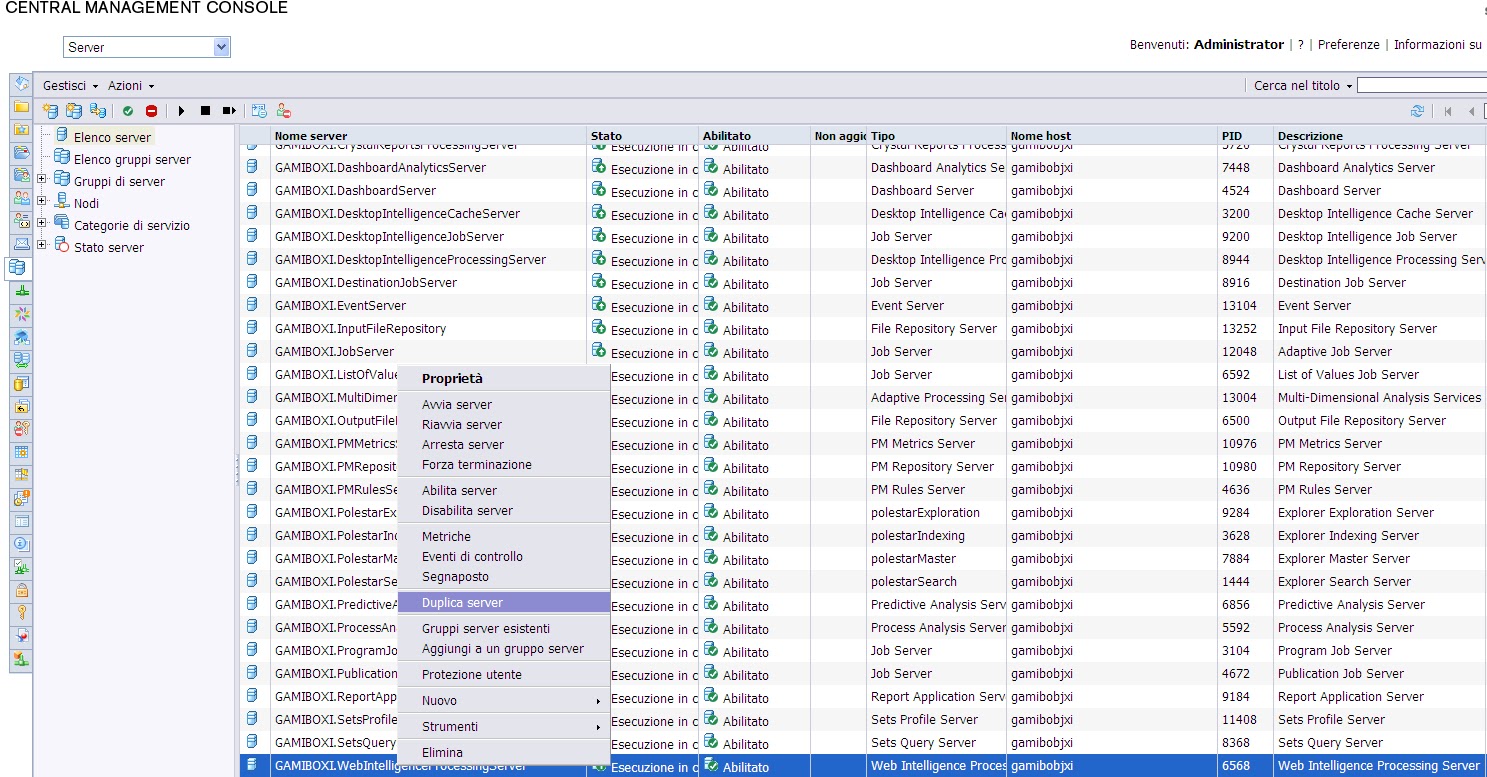Open the Informazioni su link
The image size is (1487, 777).
click(x=1438, y=45)
